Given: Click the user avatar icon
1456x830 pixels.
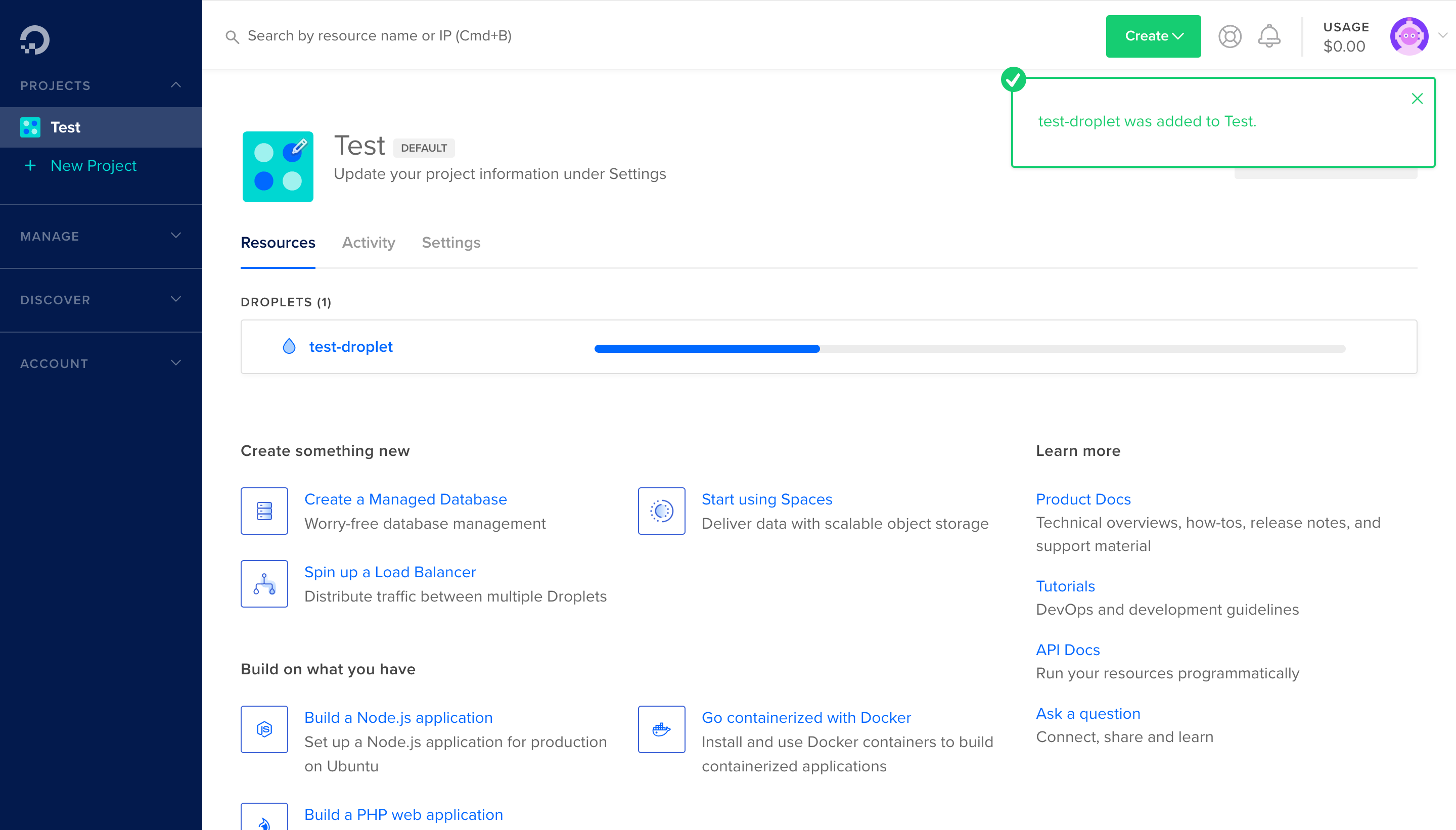Looking at the screenshot, I should 1408,36.
